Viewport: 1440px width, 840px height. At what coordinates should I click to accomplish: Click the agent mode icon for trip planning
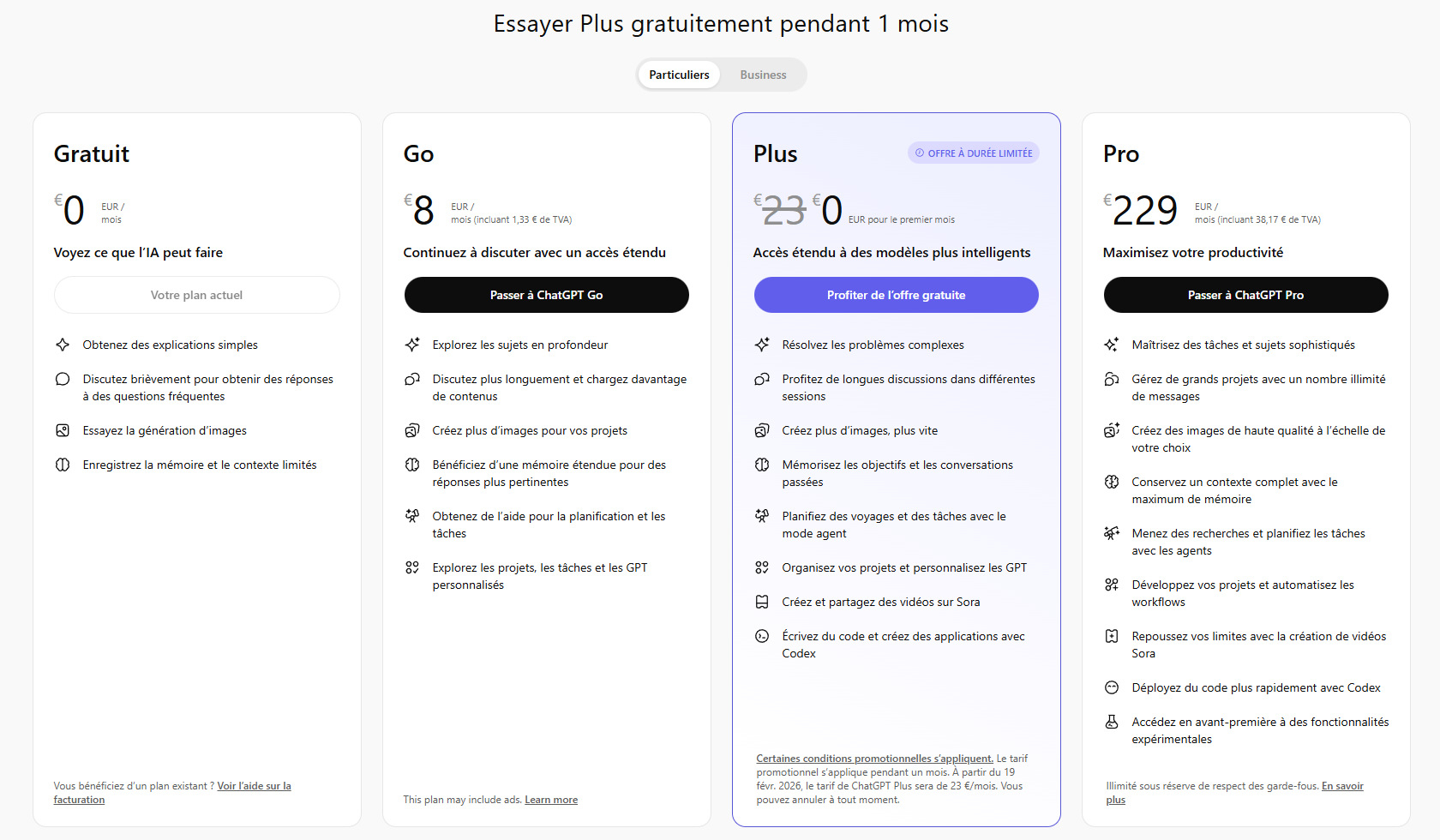762,516
